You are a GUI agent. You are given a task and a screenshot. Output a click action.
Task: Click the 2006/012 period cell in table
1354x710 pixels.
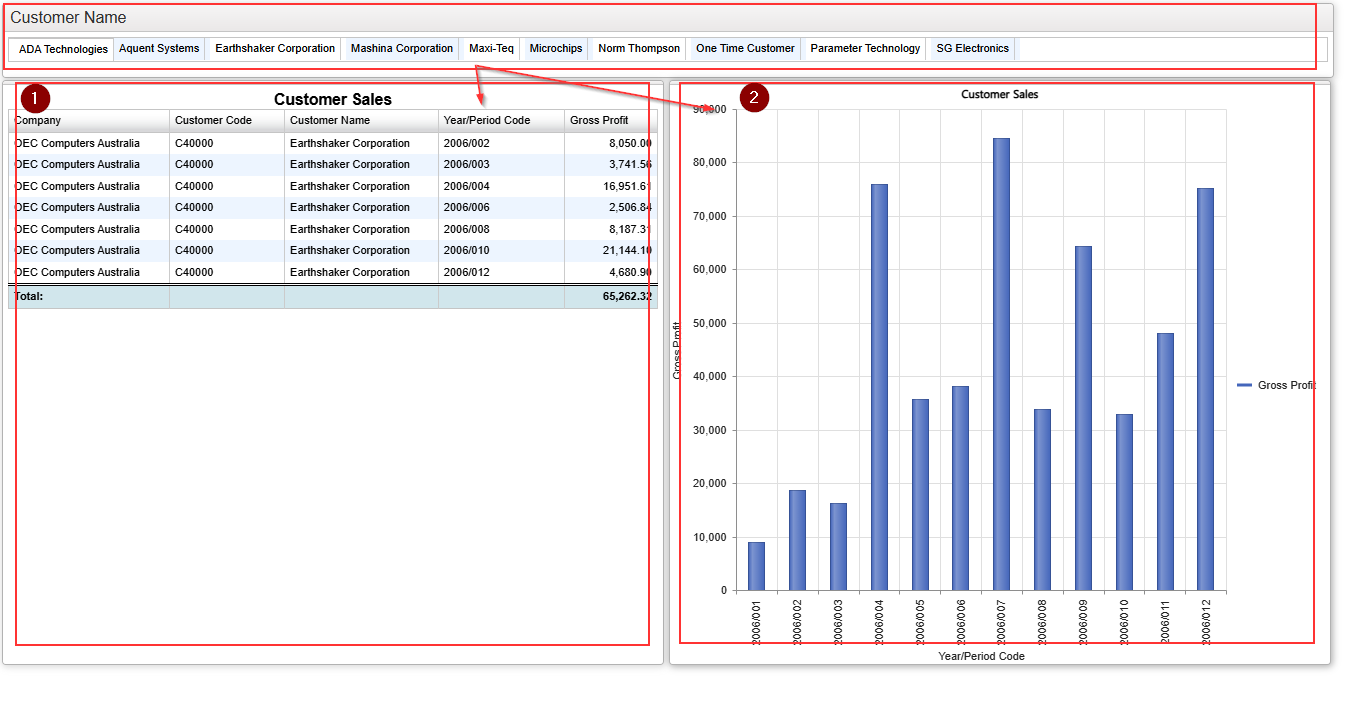[501, 272]
